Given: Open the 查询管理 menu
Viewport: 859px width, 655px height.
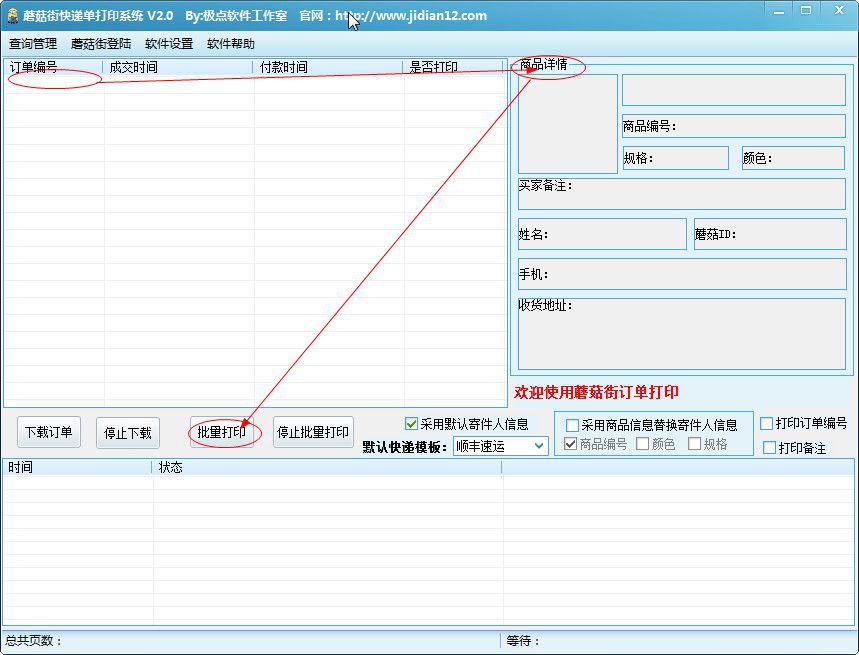Looking at the screenshot, I should point(33,44).
